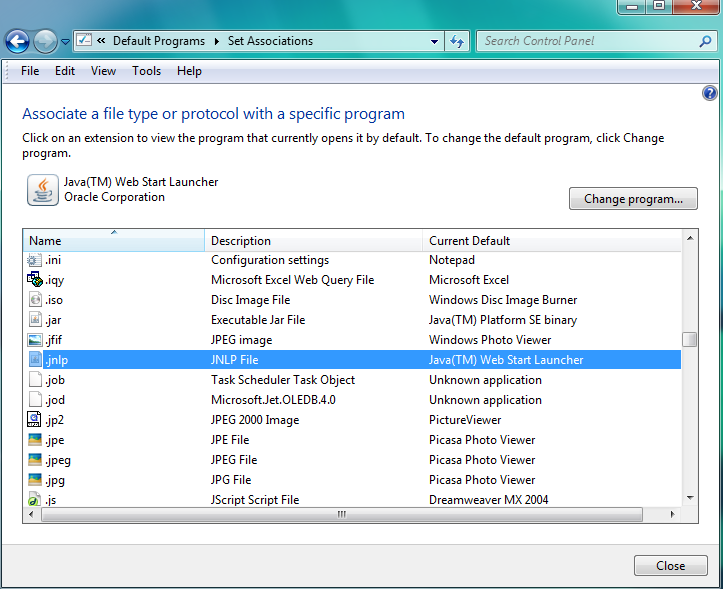Click 'Microsoft Excel Web Query File' text
723x589 pixels.
pyautogui.click(x=292, y=280)
